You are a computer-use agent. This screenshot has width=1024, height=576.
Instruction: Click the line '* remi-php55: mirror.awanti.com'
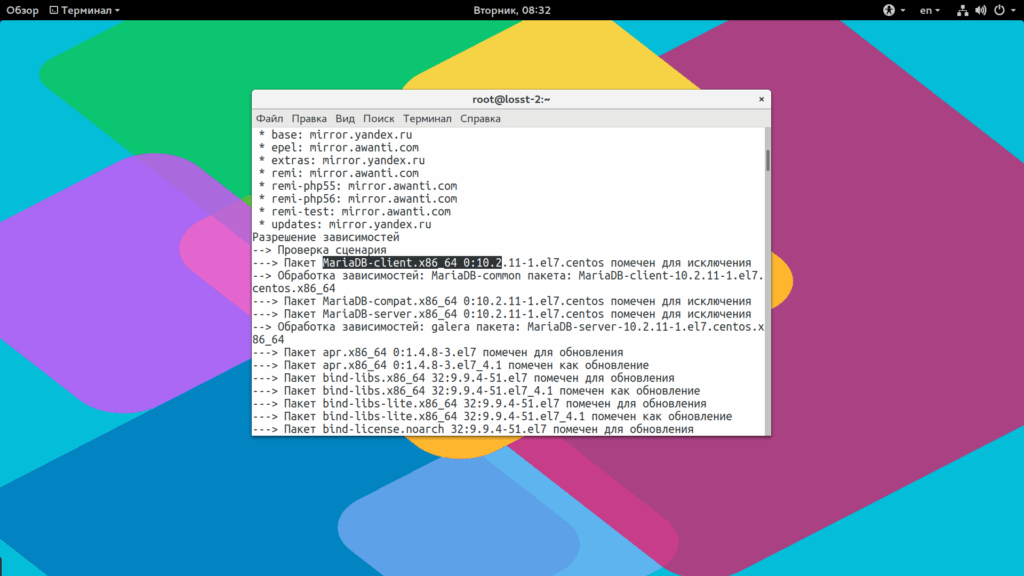(357, 186)
